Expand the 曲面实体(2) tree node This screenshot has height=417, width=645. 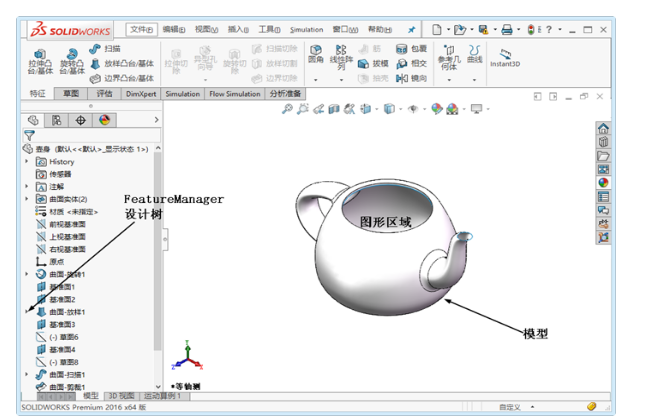coord(27,199)
